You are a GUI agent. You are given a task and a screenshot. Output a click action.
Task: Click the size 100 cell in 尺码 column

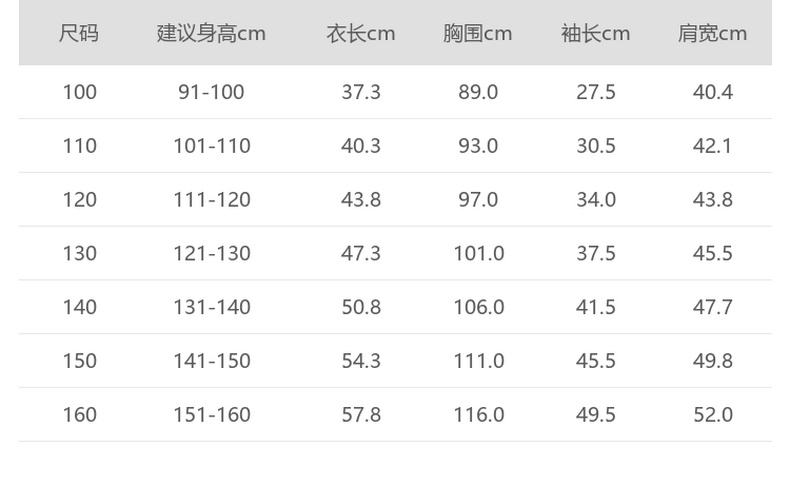79,92
